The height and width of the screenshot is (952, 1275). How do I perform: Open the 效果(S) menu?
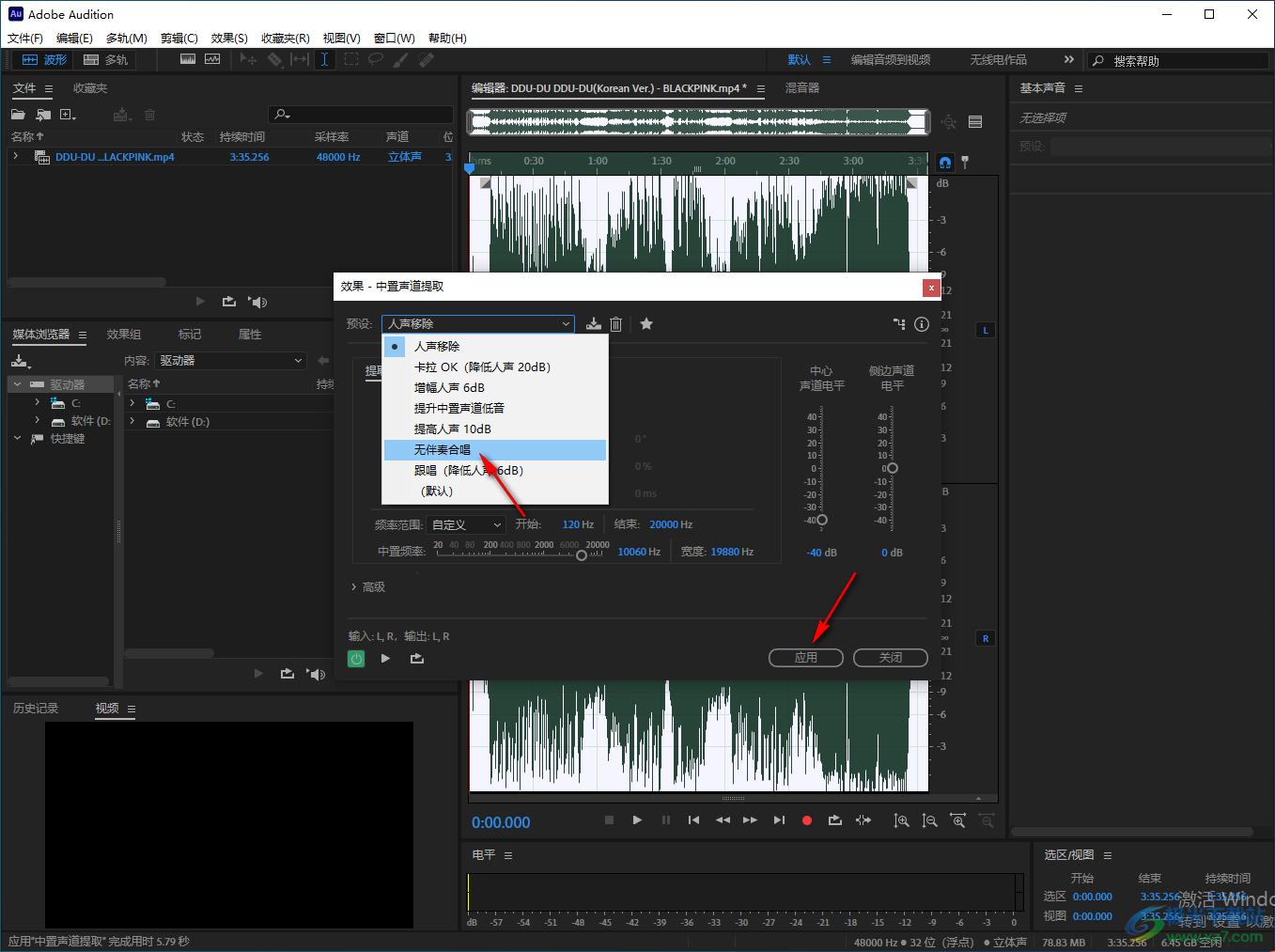(229, 39)
